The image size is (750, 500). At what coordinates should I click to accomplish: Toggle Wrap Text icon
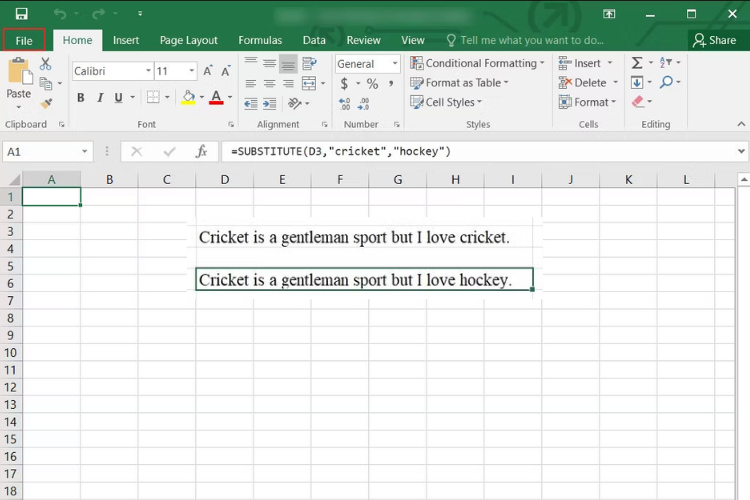309,63
